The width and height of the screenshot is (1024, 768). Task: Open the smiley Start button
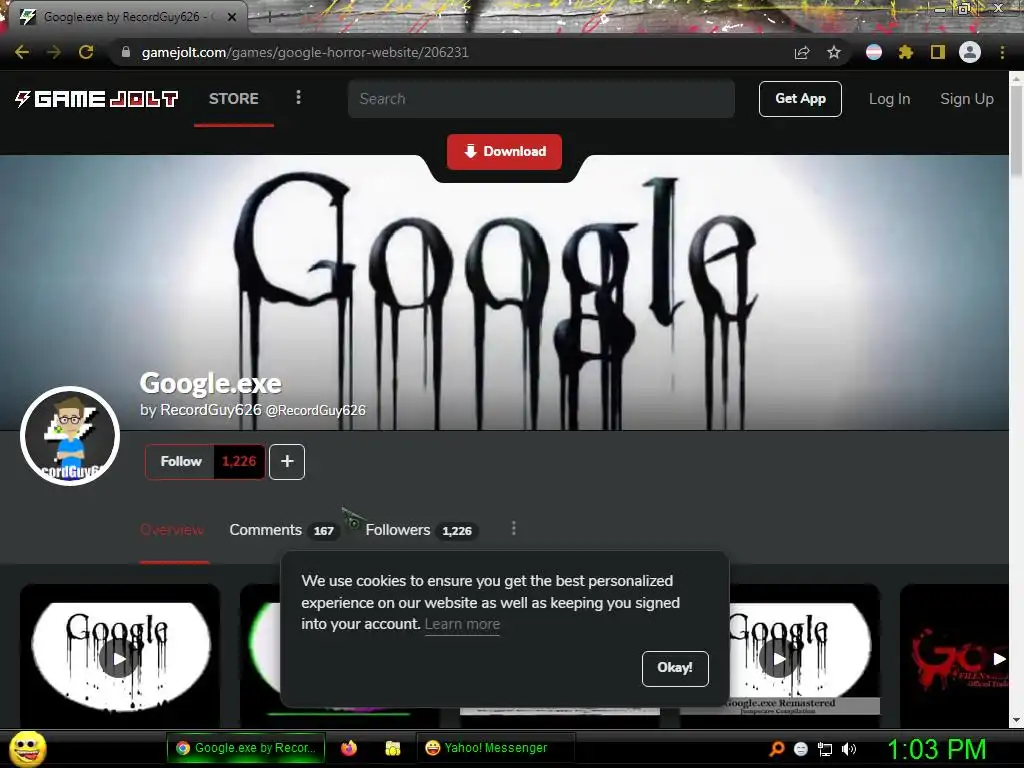click(28, 748)
